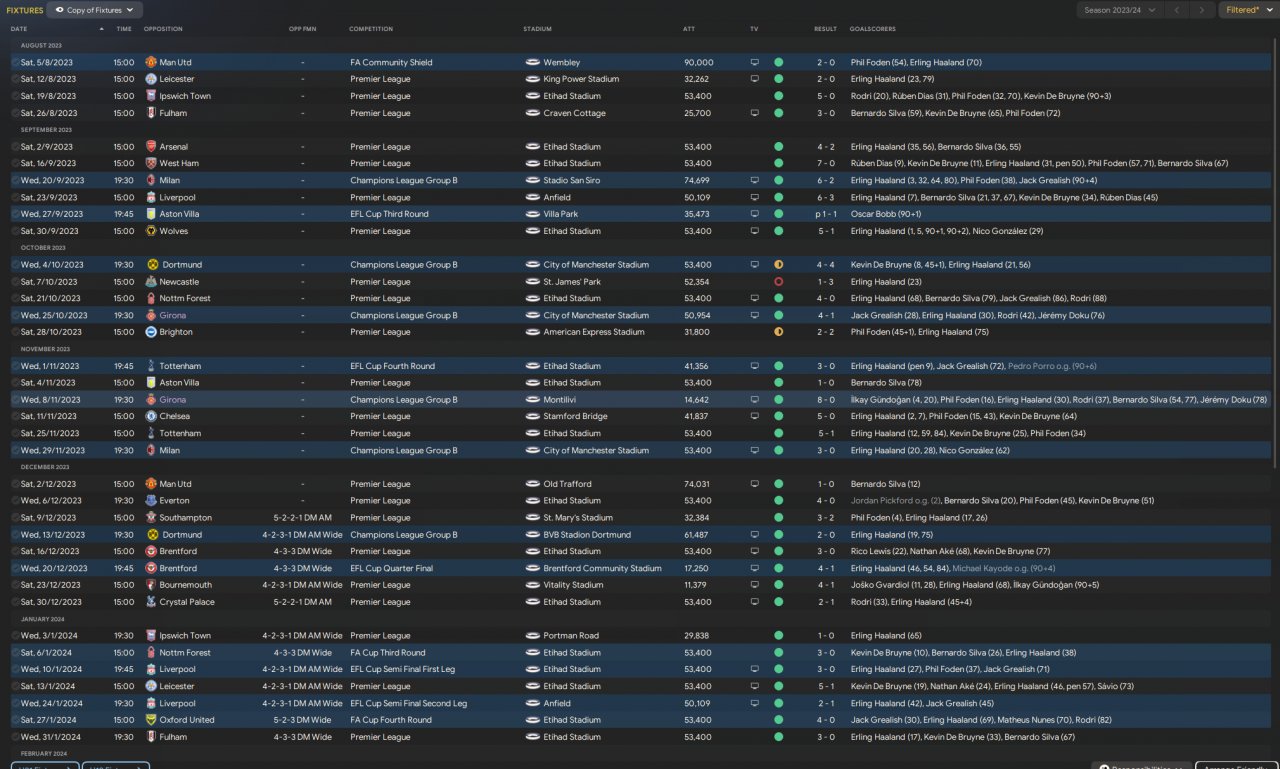Open the Season 2023/24 selector
The width and height of the screenshot is (1280, 769).
[1120, 10]
